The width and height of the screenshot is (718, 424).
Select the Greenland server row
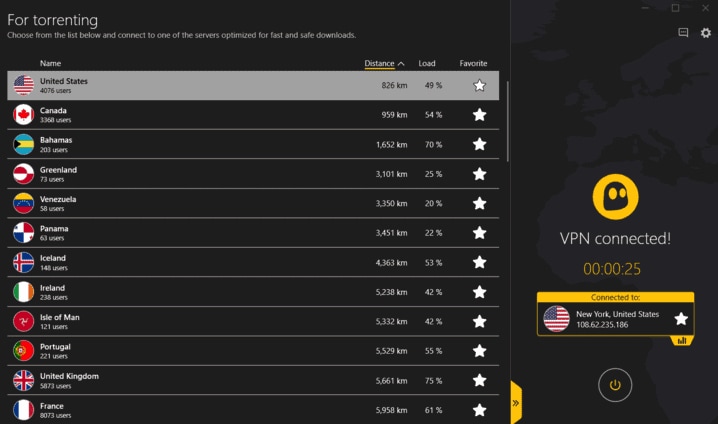click(x=253, y=174)
